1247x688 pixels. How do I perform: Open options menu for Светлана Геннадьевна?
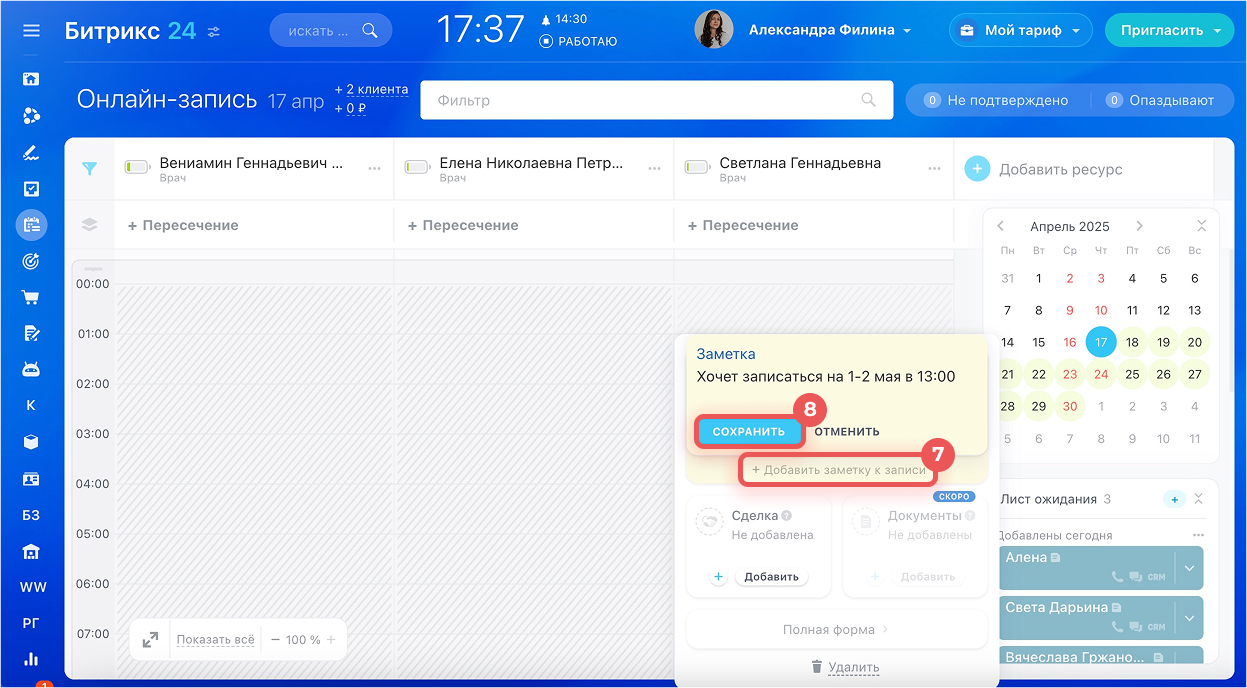coord(934,169)
